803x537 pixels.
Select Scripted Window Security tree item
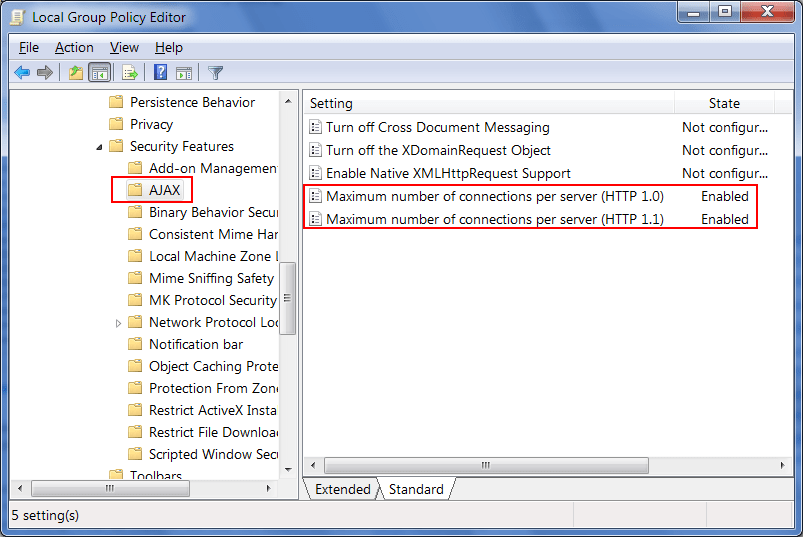coord(213,454)
